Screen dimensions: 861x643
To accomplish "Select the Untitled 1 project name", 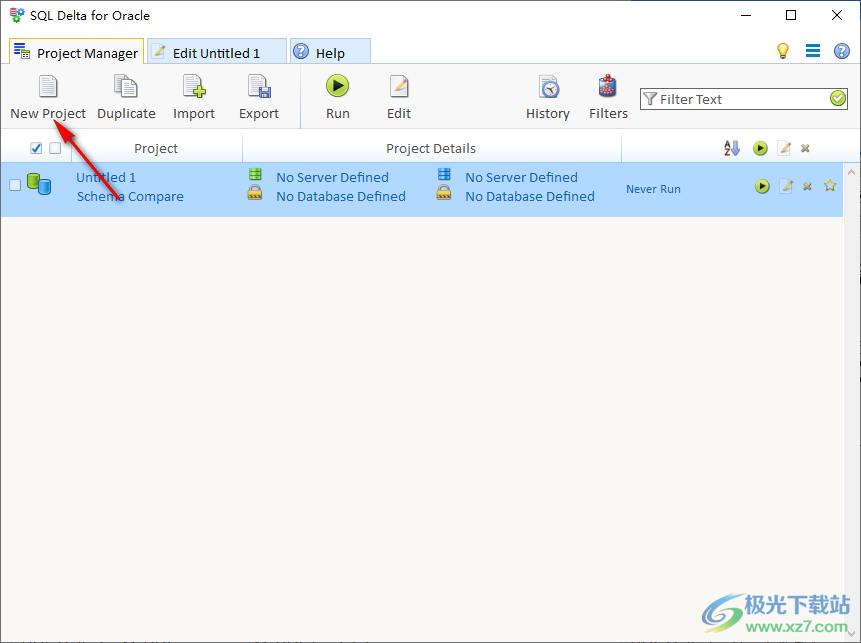I will [x=106, y=177].
